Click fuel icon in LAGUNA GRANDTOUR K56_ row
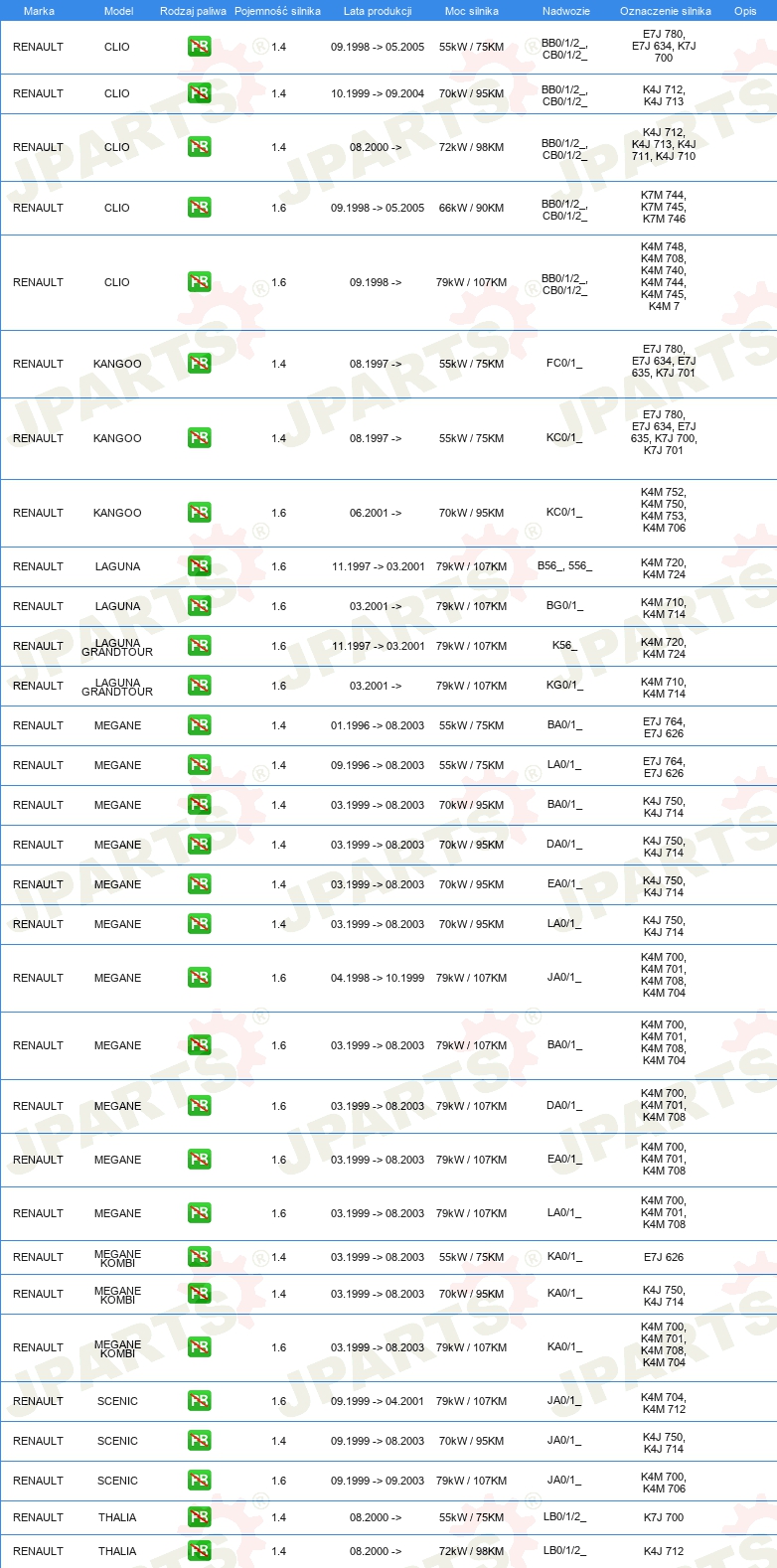The image size is (777, 1568). click(x=200, y=646)
